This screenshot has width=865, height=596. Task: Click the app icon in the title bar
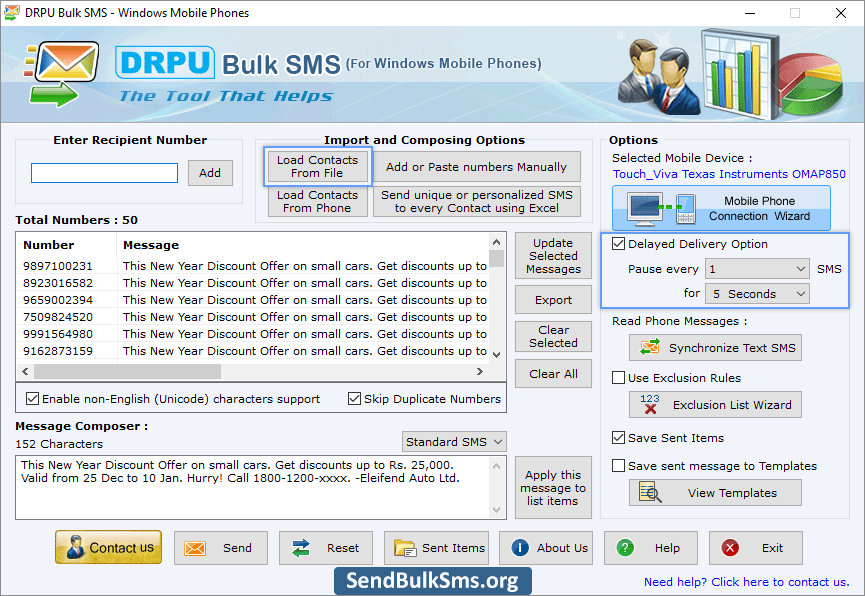pyautogui.click(x=11, y=13)
